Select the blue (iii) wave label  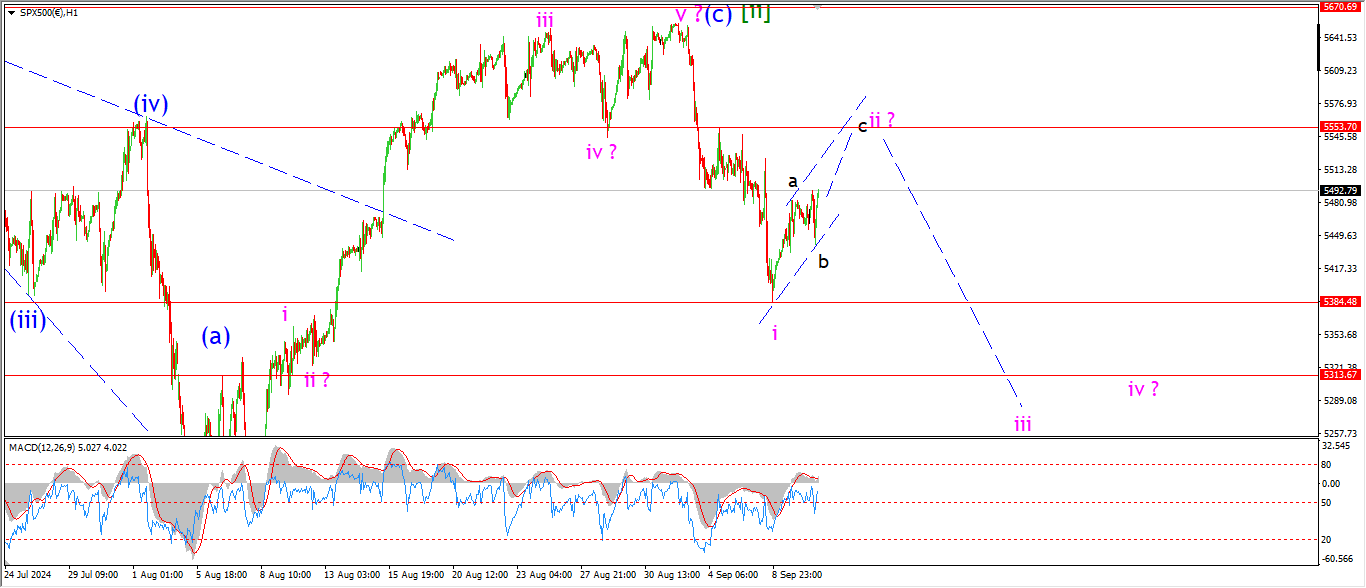tap(27, 321)
